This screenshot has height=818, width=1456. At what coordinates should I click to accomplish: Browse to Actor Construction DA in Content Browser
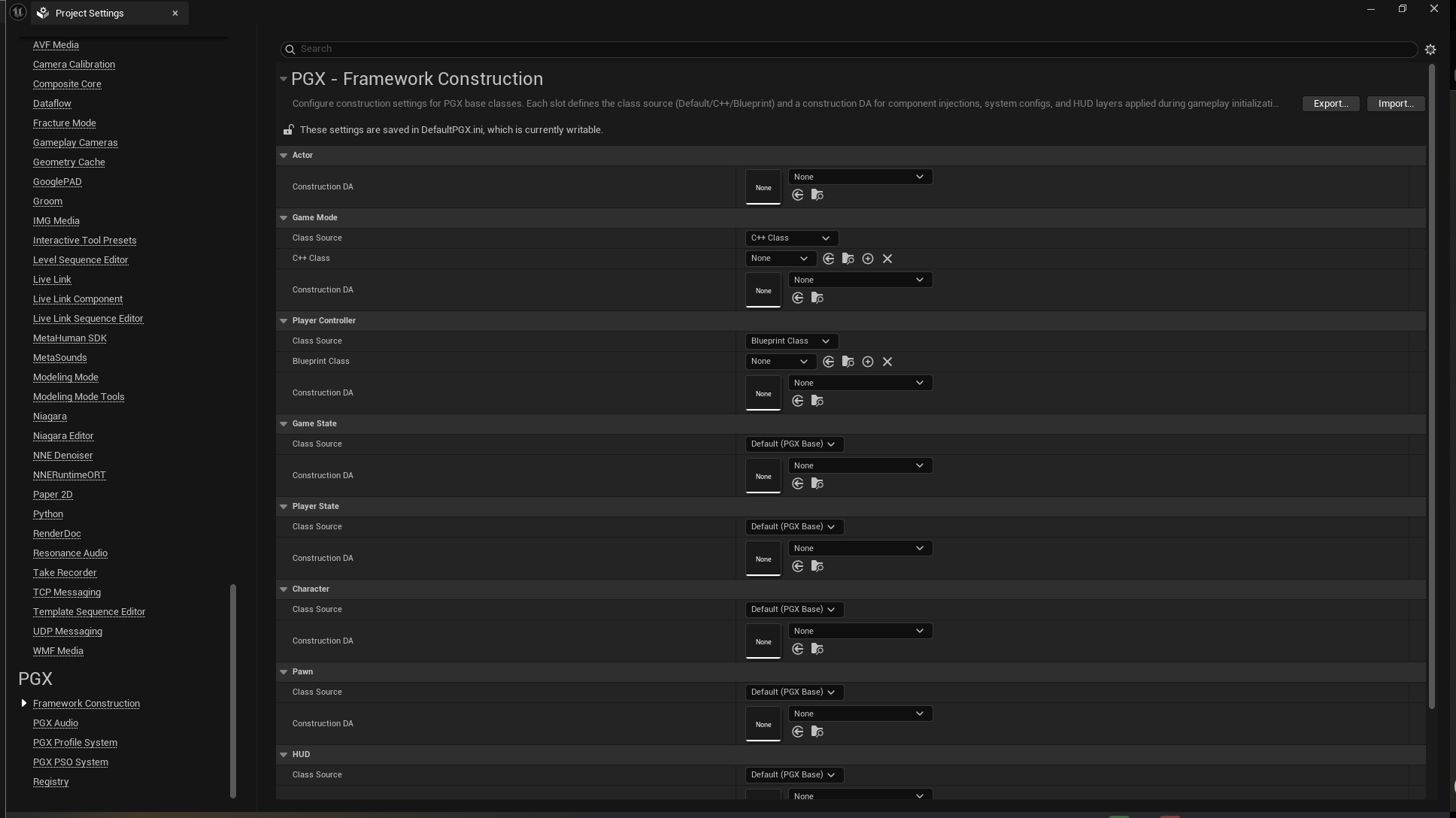pyautogui.click(x=817, y=195)
